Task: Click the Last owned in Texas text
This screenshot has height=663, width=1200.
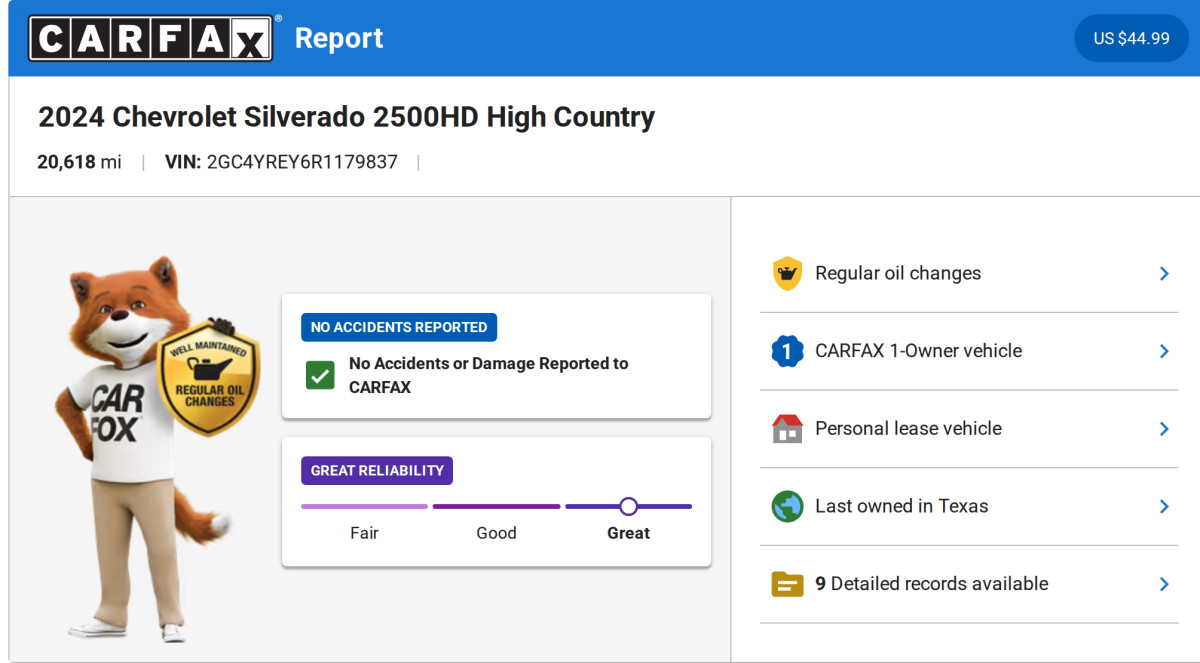Action: (x=901, y=506)
